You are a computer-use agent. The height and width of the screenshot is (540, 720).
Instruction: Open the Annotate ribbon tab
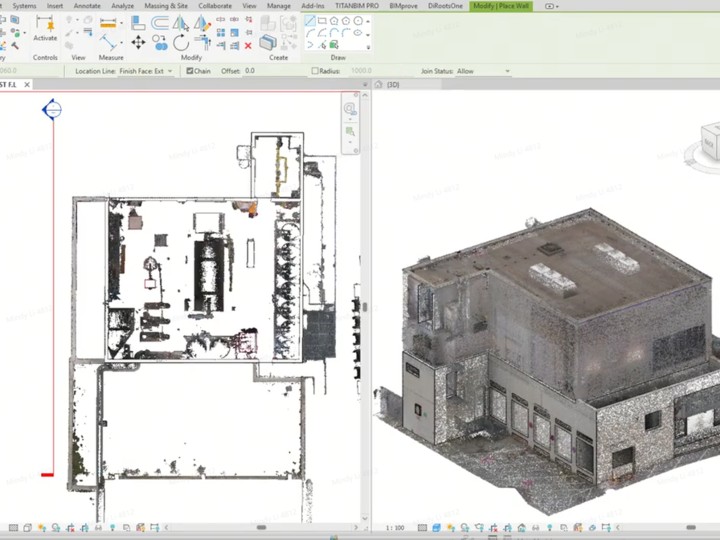pos(87,6)
